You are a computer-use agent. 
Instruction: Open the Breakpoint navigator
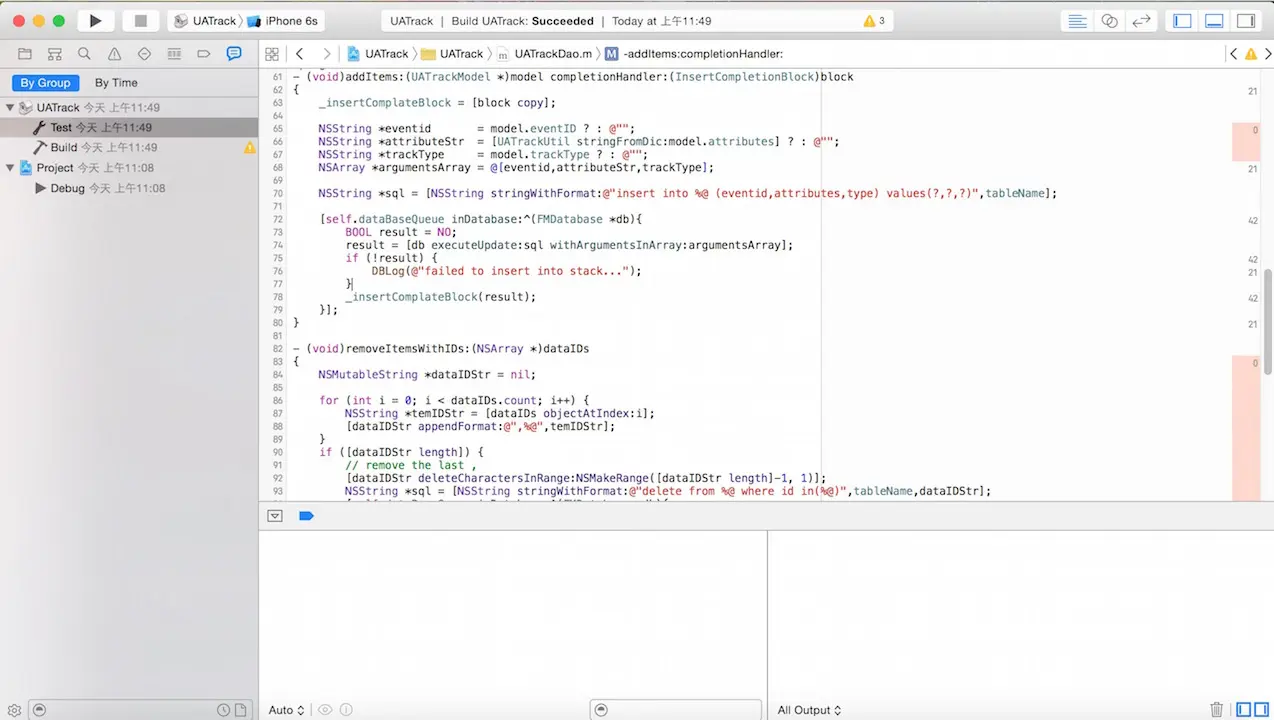[x=204, y=54]
